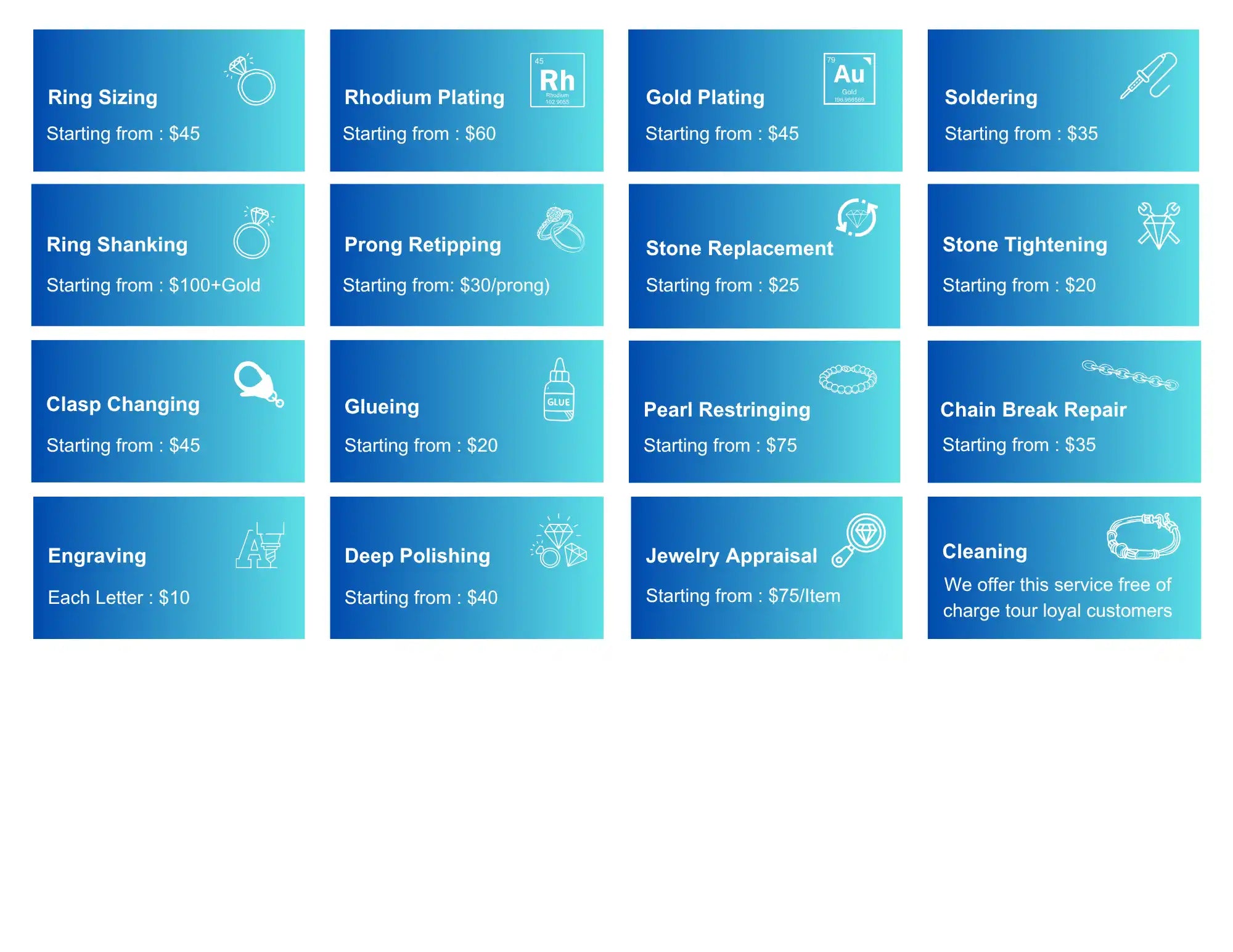Select the Stone Tightening heading
The image size is (1233, 952).
click(x=1025, y=245)
